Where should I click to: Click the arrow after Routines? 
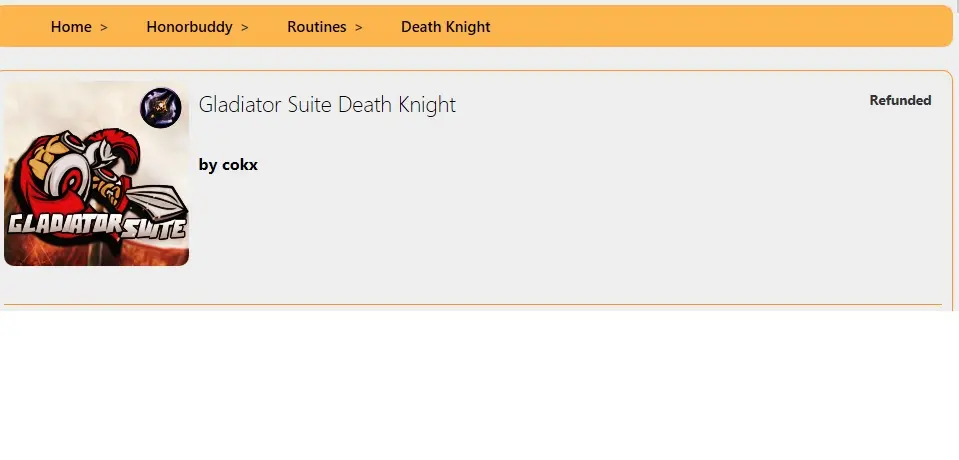click(359, 27)
